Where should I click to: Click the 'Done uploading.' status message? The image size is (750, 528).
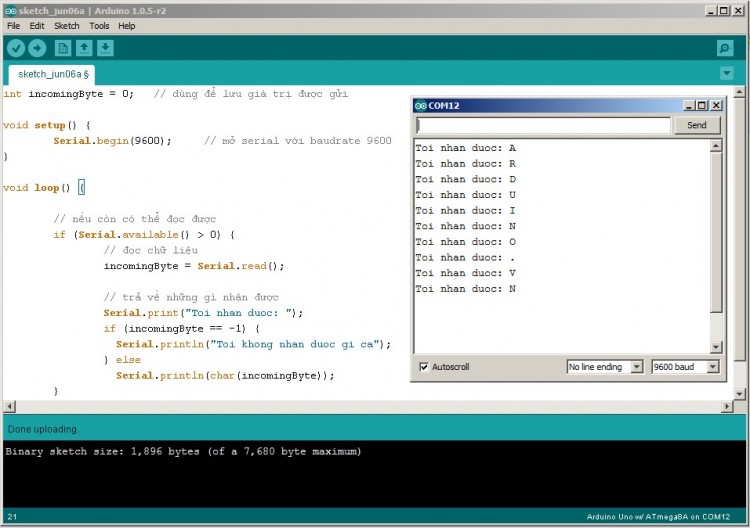tap(43, 429)
